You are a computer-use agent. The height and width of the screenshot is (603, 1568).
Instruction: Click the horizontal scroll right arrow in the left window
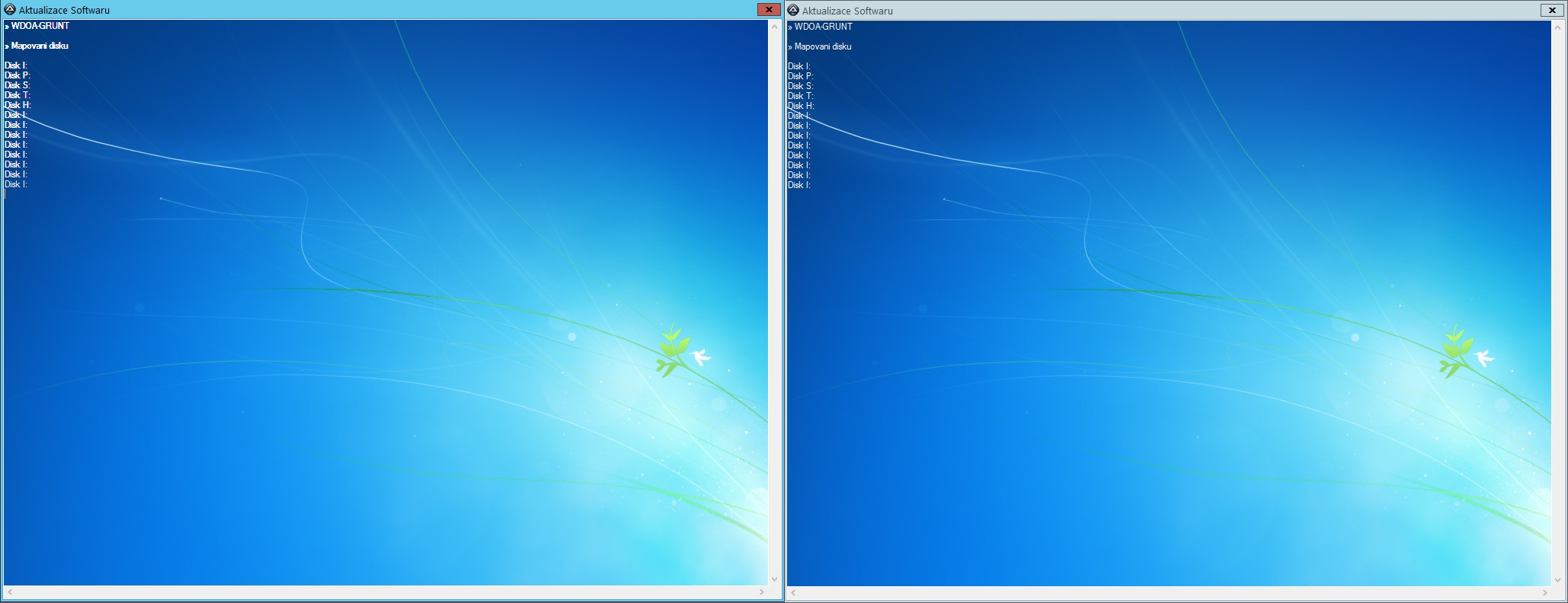click(x=762, y=592)
